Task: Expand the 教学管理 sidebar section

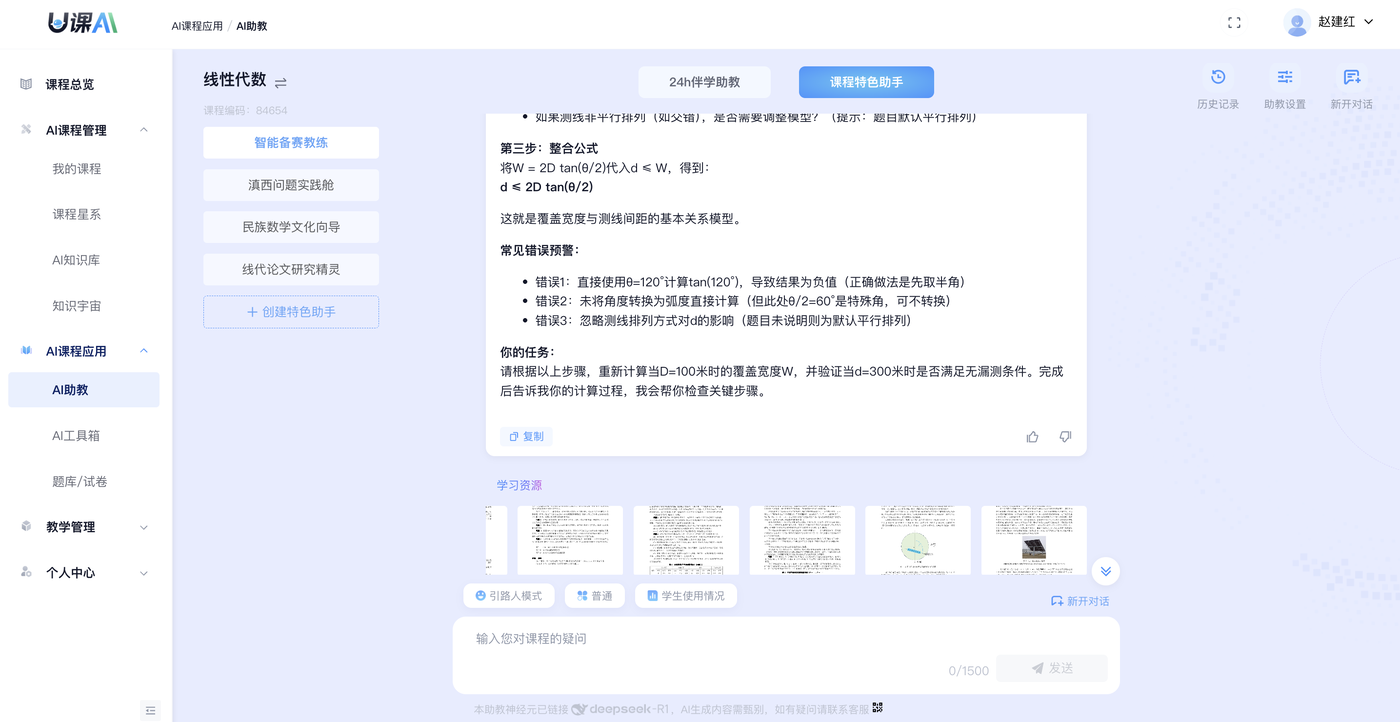Action: click(x=144, y=527)
